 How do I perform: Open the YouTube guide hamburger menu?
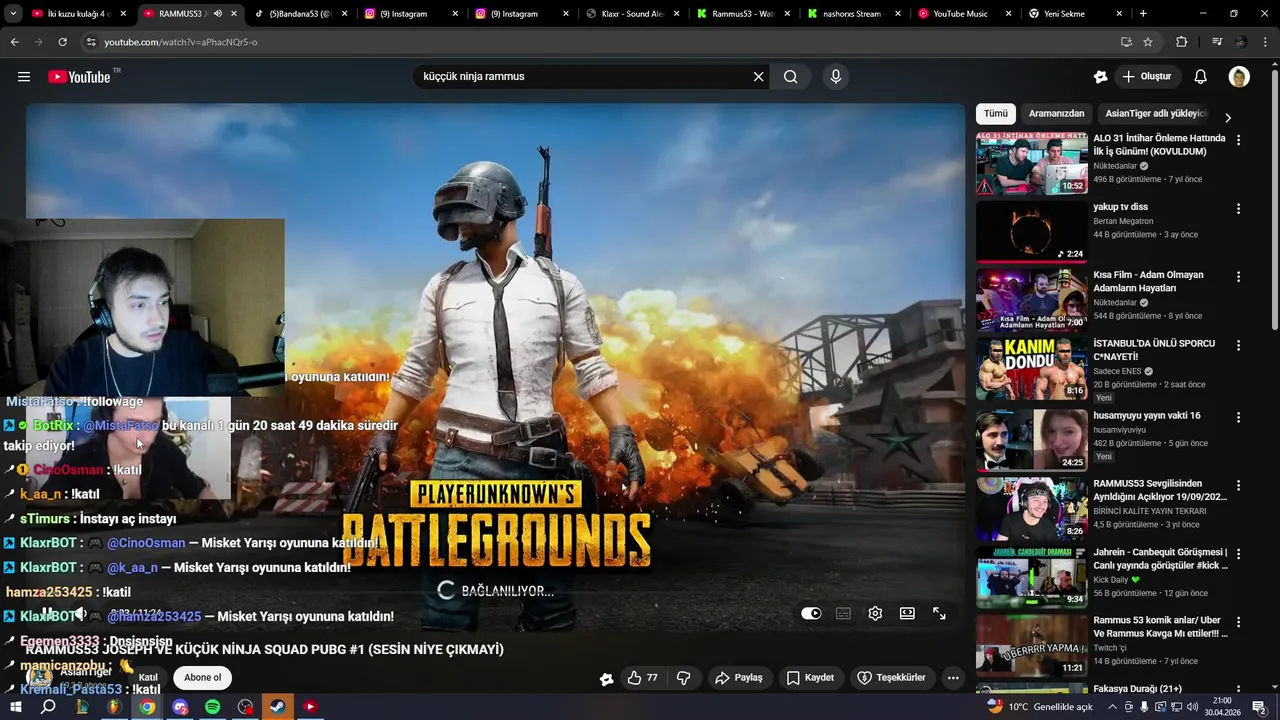pos(24,77)
